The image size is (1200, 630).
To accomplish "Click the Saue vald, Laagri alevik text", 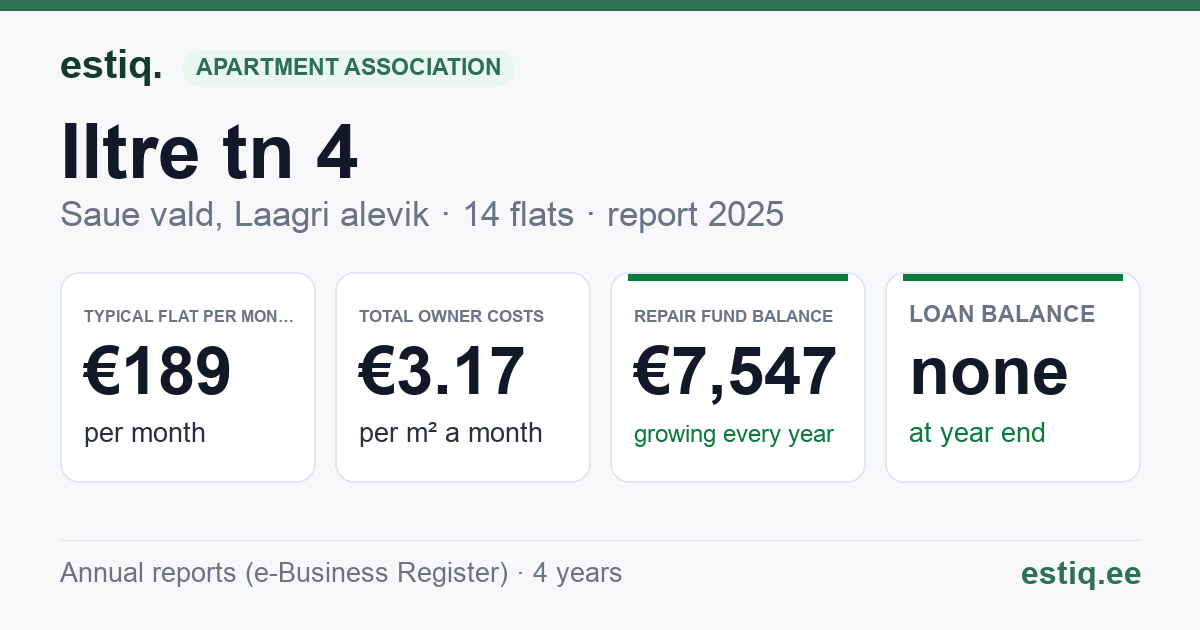I will tap(245, 215).
